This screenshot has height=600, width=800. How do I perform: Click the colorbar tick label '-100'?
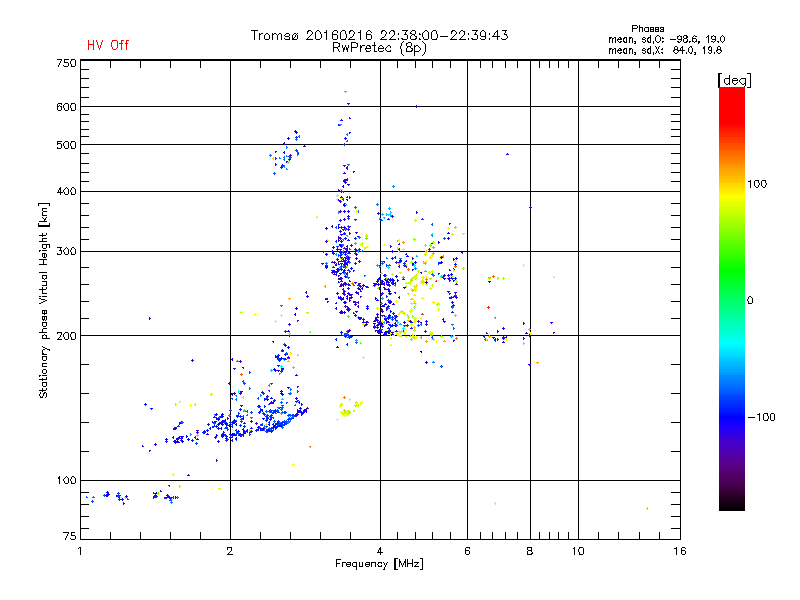(x=761, y=417)
